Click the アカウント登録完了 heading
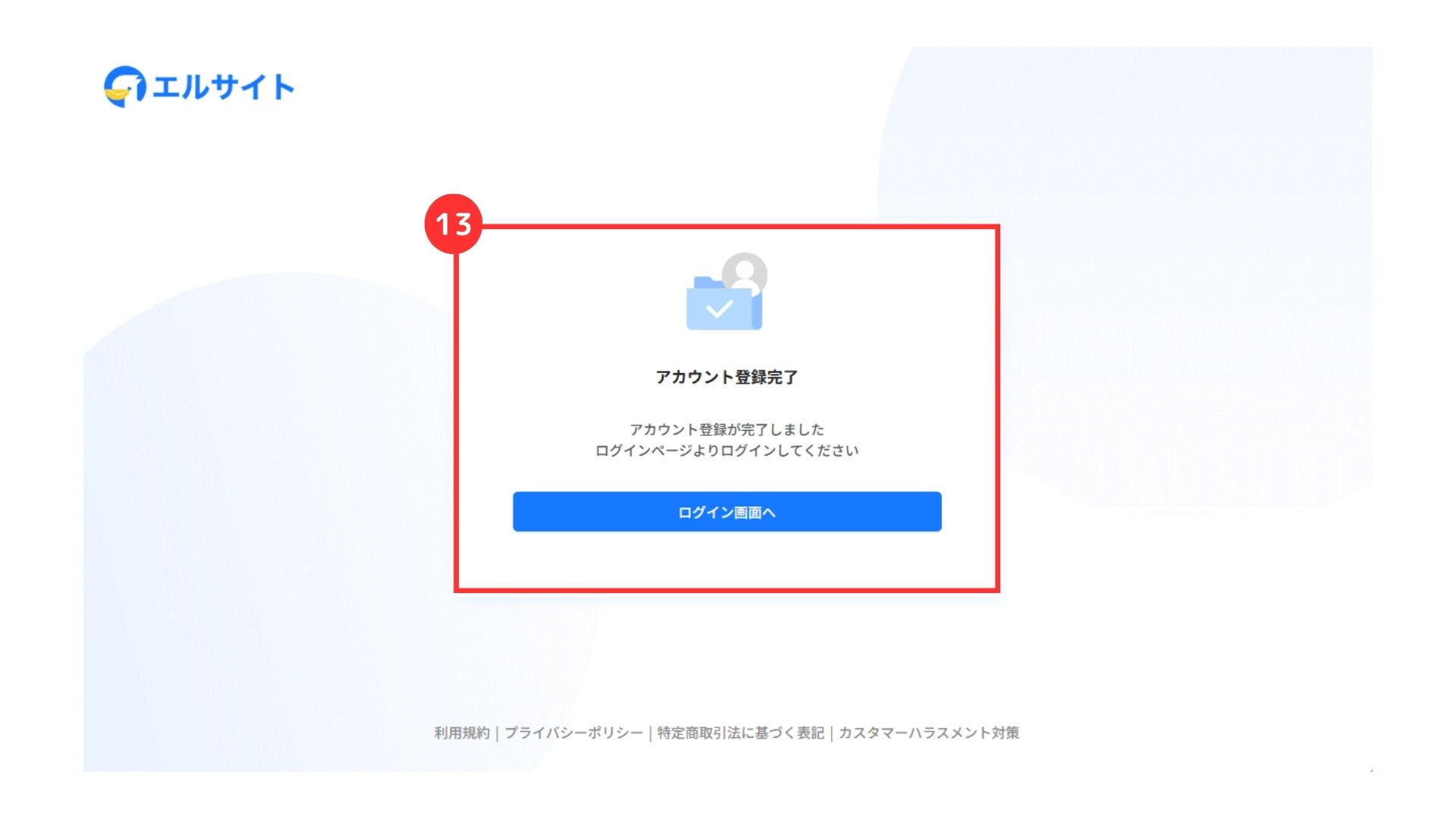 (726, 377)
